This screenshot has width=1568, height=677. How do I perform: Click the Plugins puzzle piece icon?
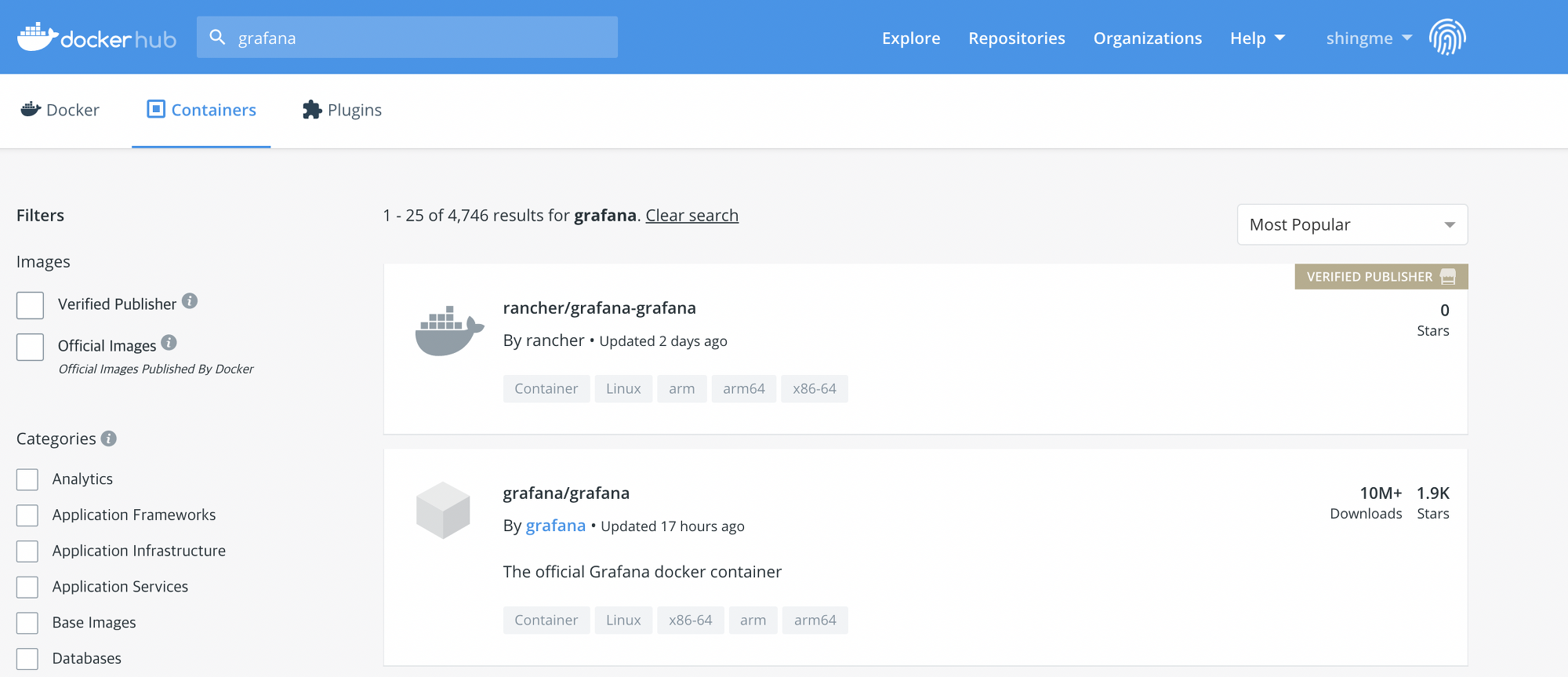(312, 110)
